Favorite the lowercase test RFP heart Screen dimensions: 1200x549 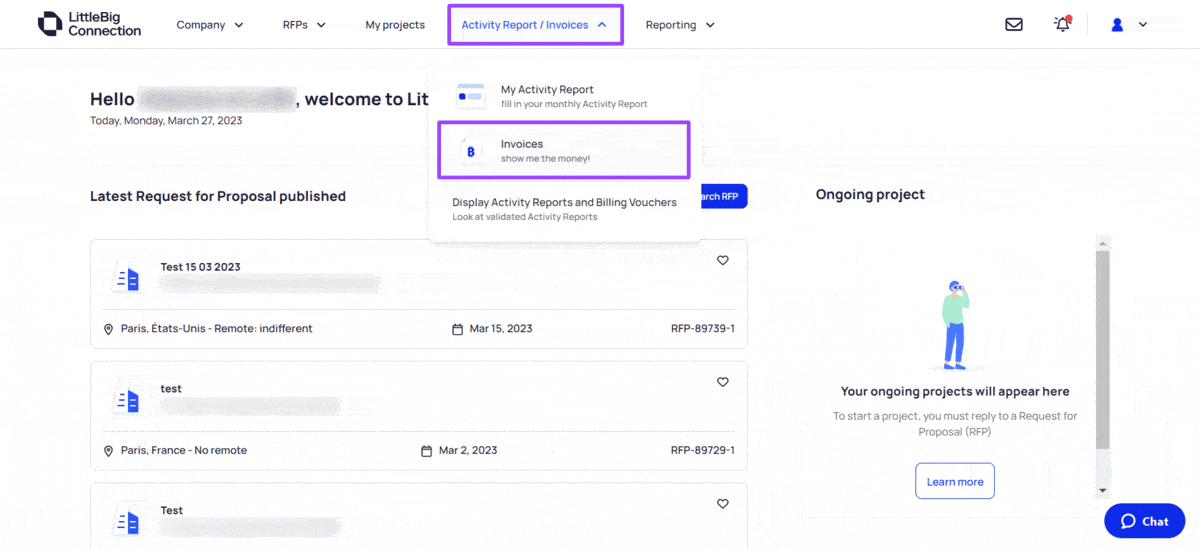tap(723, 382)
